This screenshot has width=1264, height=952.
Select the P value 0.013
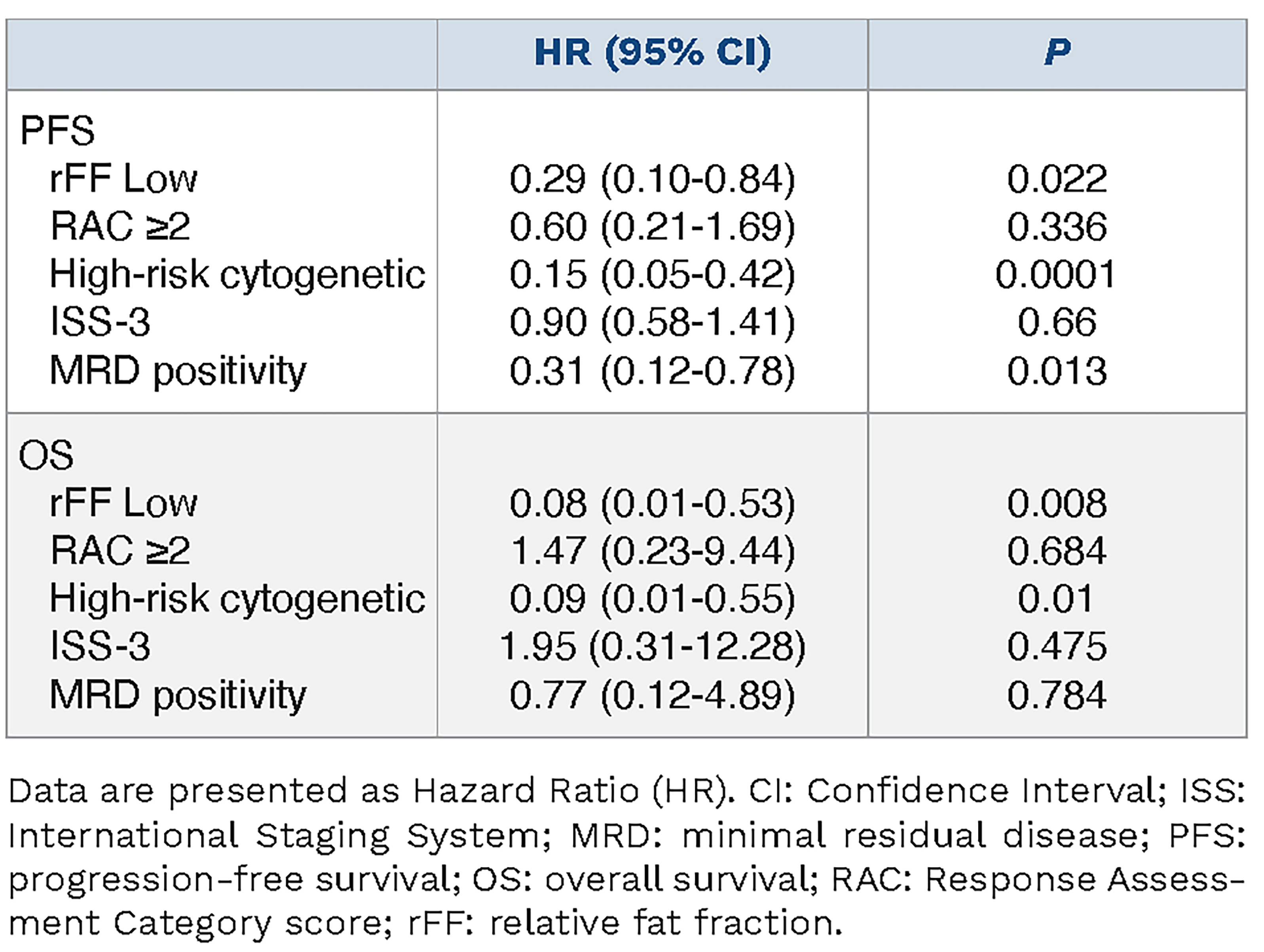[x=1057, y=371]
